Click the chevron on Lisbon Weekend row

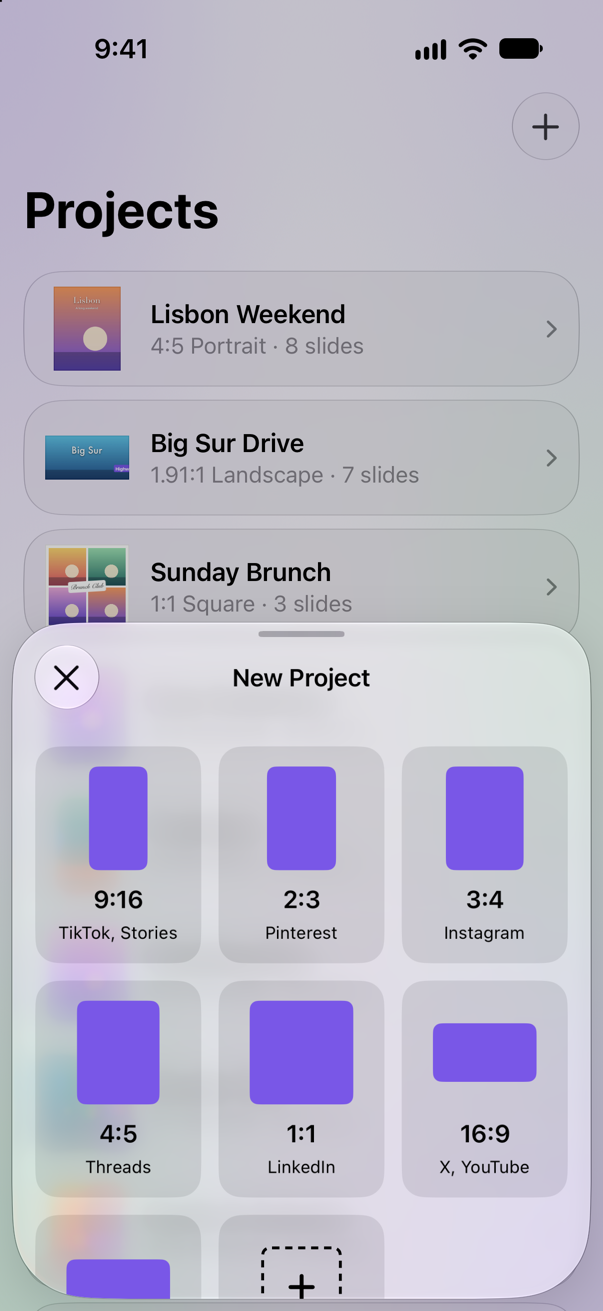551,329
